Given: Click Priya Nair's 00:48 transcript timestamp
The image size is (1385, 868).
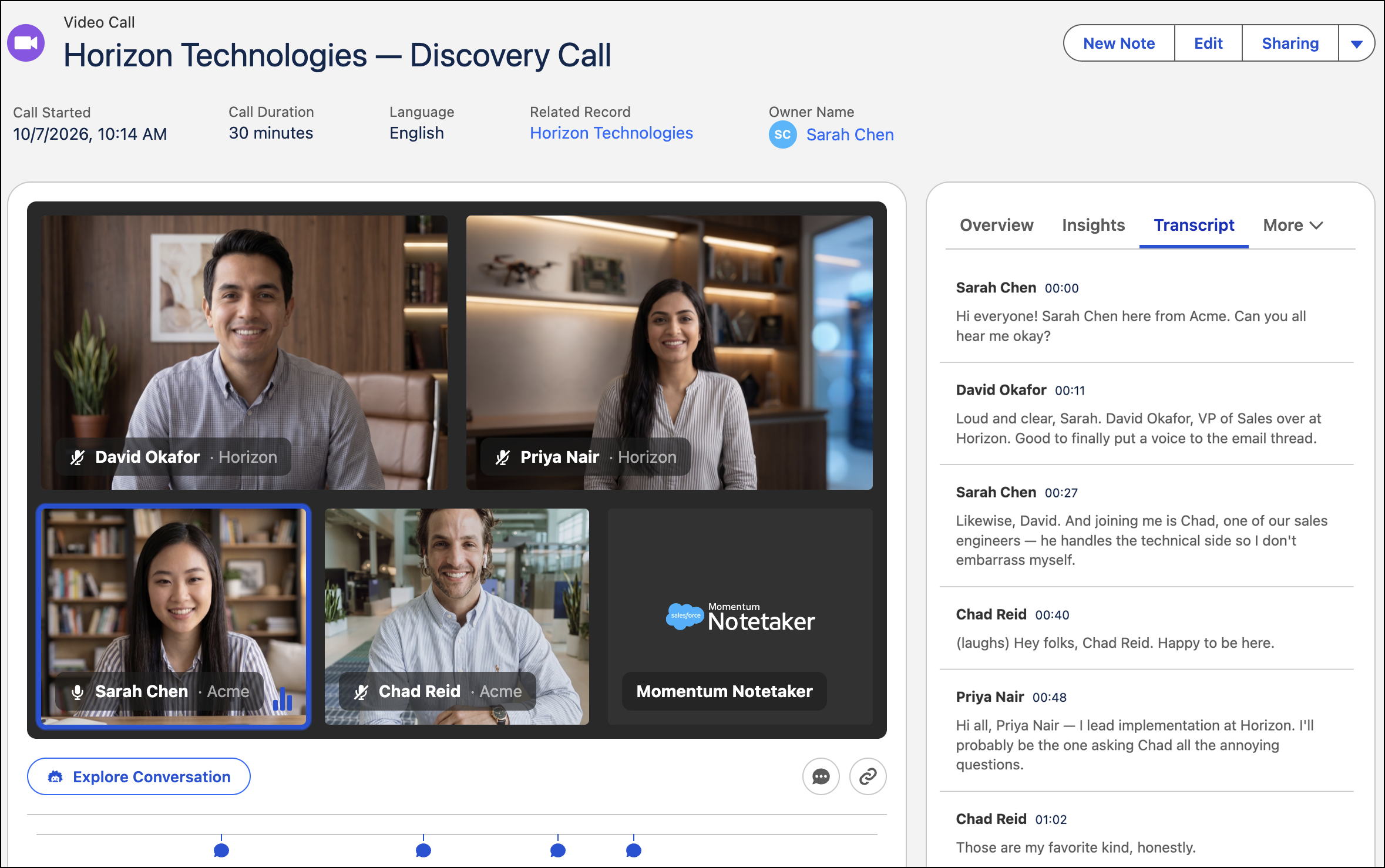Looking at the screenshot, I should (x=1049, y=698).
